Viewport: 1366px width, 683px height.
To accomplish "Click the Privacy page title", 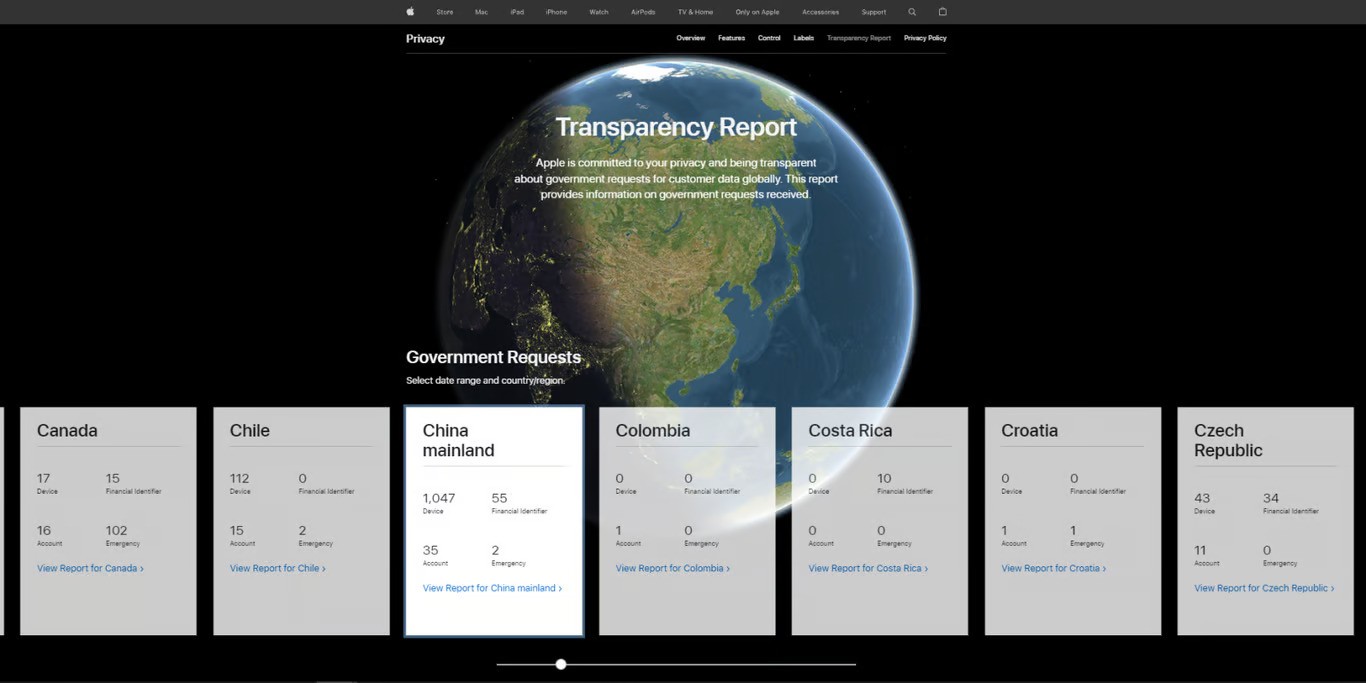I will click(x=425, y=38).
